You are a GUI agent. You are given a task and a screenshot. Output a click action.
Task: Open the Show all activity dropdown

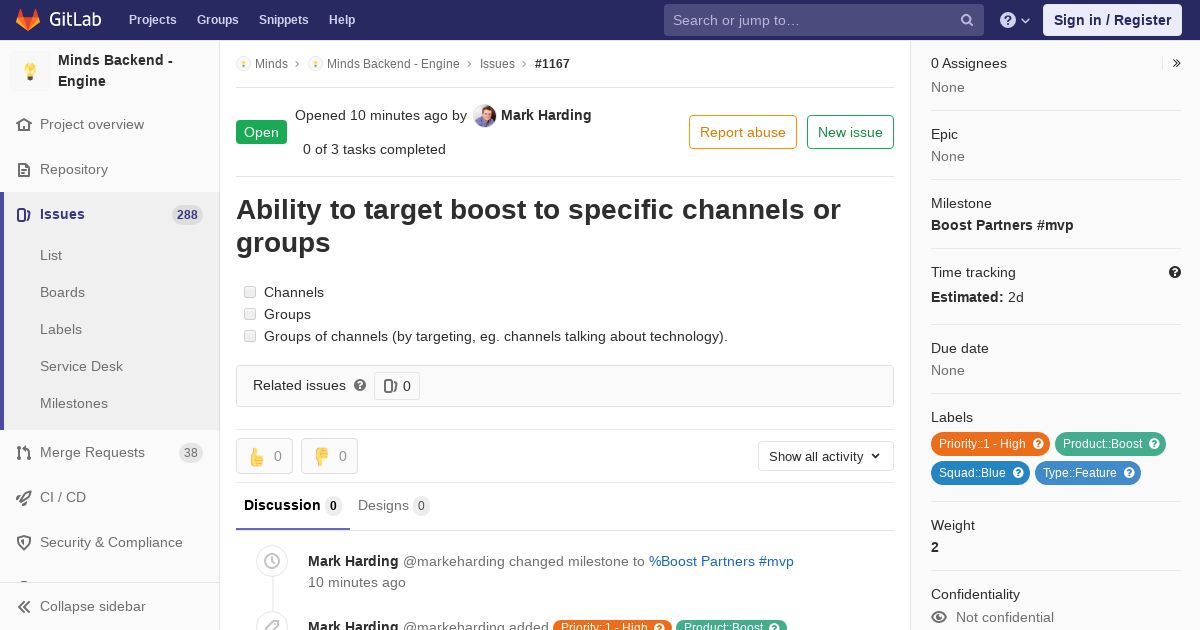pyautogui.click(x=826, y=456)
